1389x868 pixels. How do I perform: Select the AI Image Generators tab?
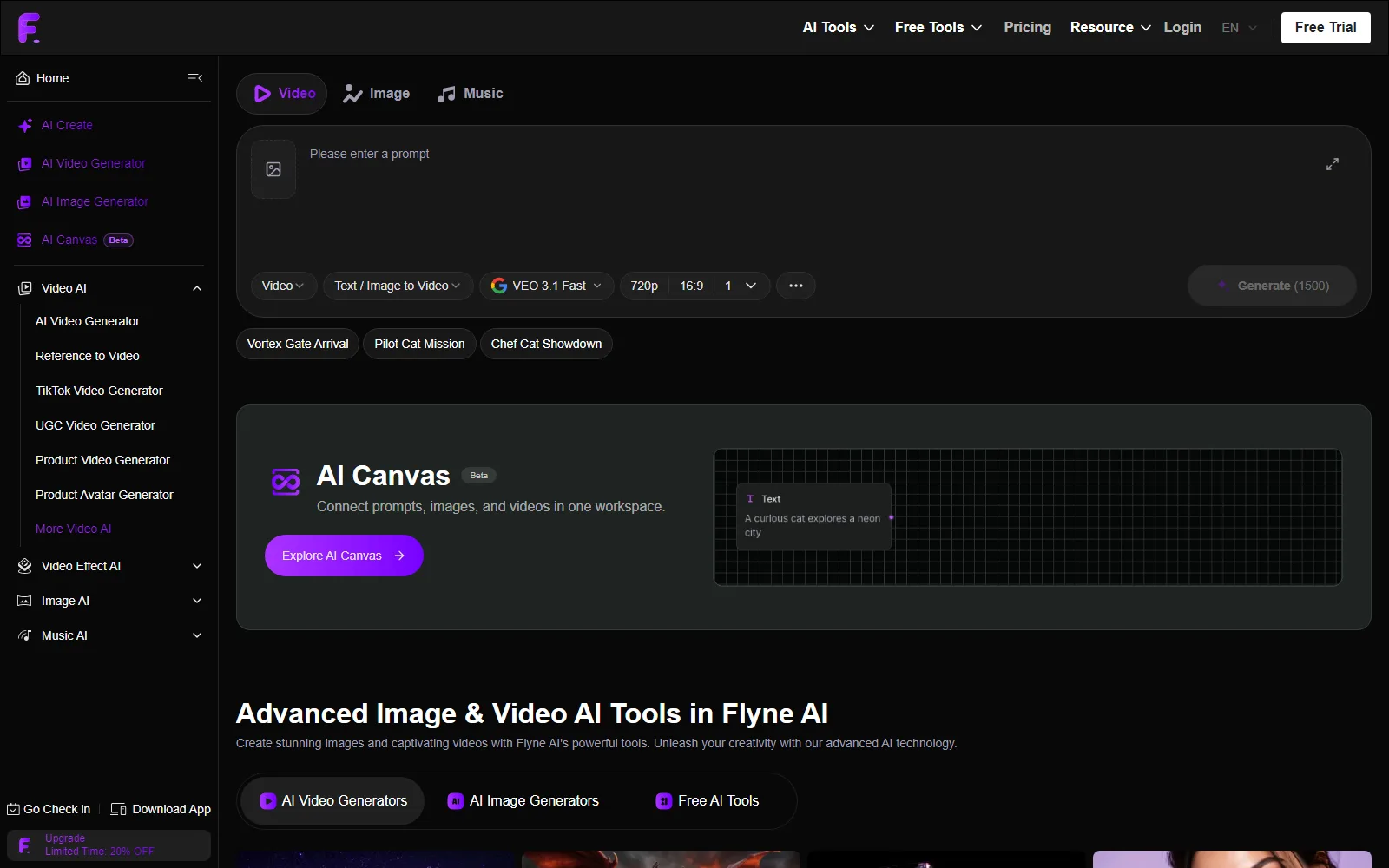click(x=523, y=801)
